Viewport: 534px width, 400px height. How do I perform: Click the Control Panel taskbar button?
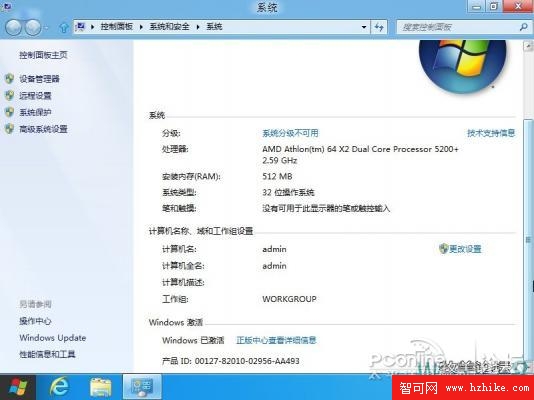[142, 387]
